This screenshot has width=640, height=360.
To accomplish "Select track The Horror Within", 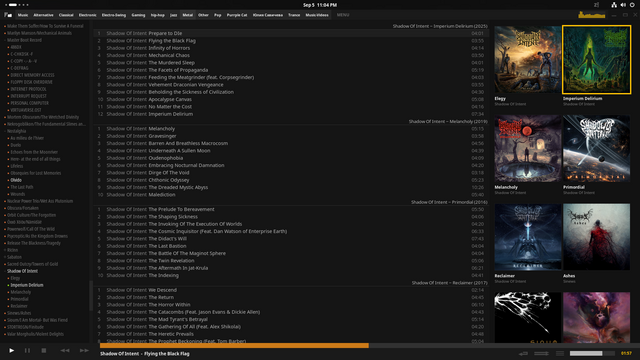I will [x=291, y=305].
